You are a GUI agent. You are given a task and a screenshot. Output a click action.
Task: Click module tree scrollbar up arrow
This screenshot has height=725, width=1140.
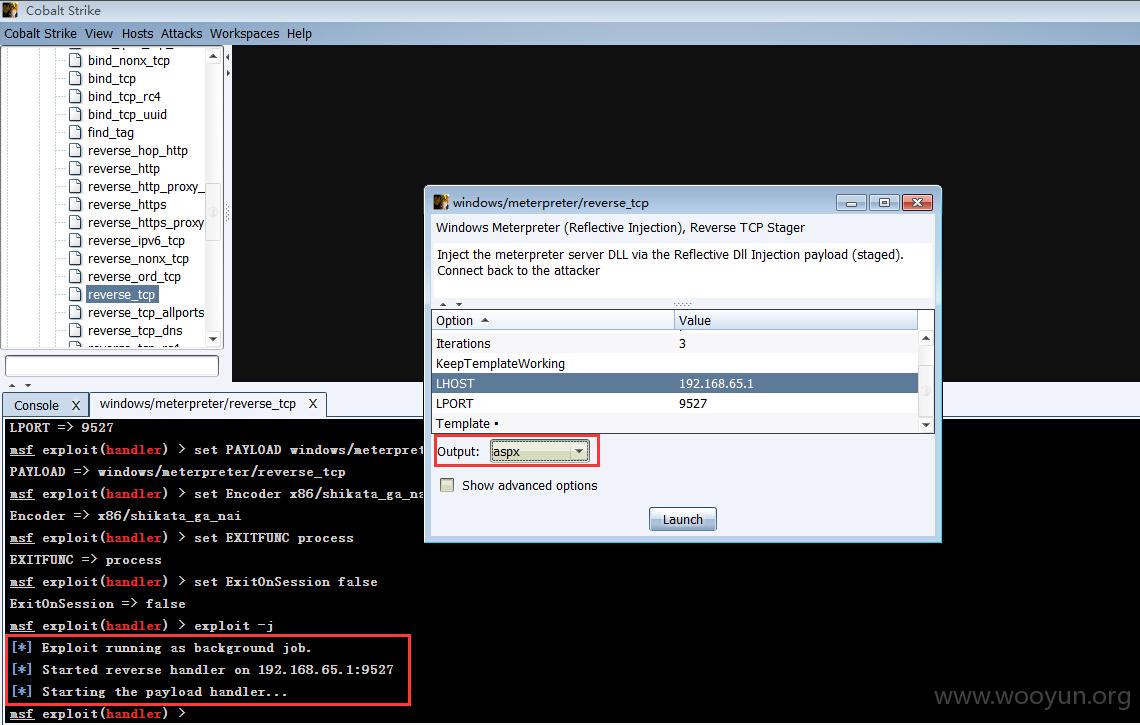pyautogui.click(x=213, y=56)
